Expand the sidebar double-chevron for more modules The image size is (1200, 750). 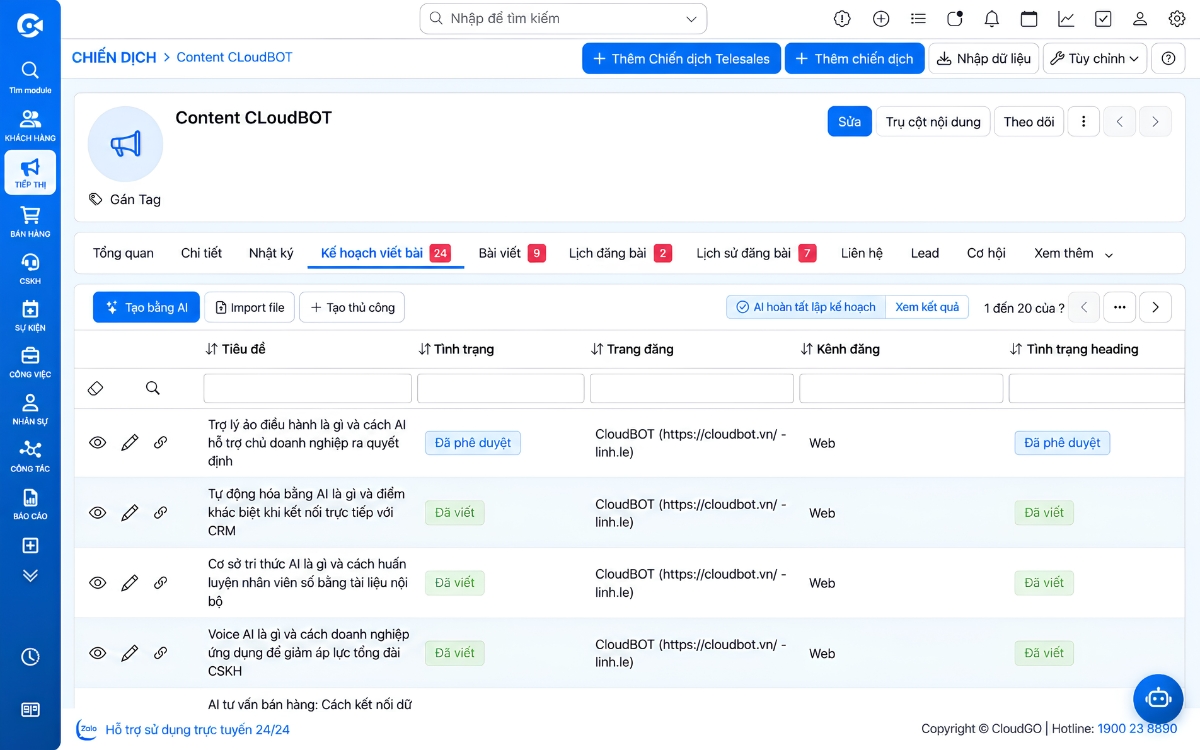click(x=30, y=575)
